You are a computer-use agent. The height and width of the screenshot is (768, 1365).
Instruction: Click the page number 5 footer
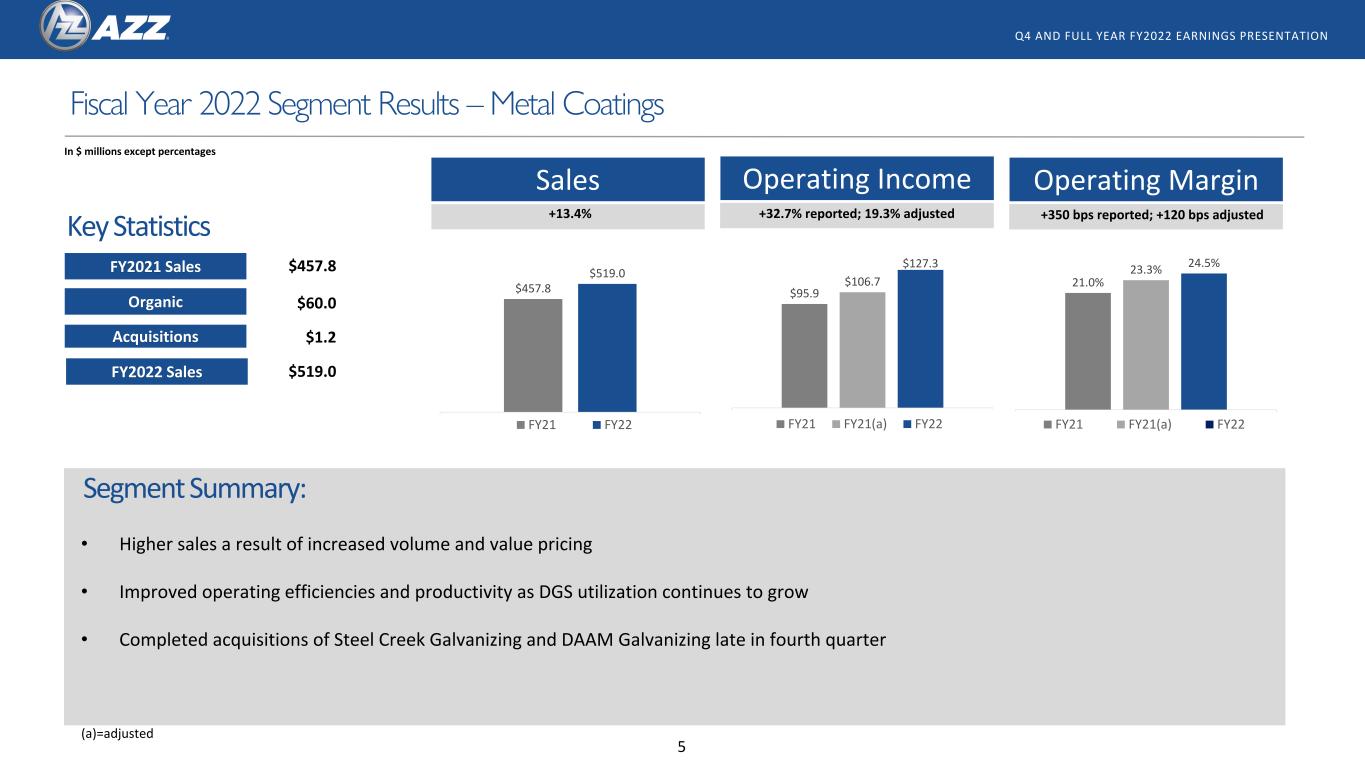point(682,747)
